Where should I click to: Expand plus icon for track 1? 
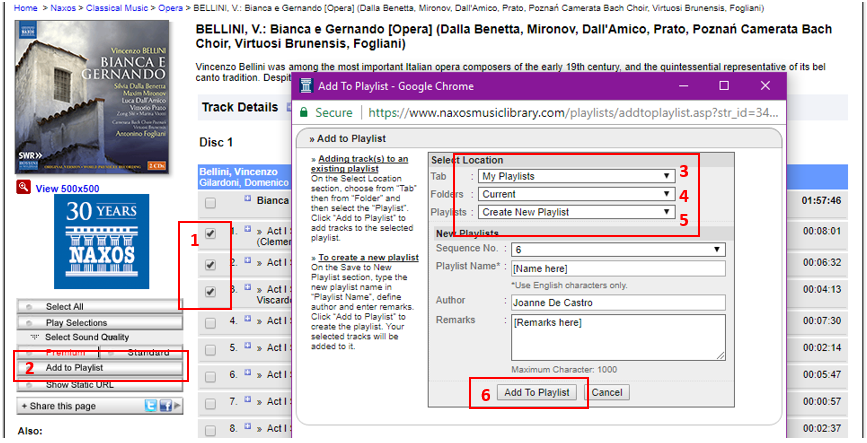pyautogui.click(x=248, y=228)
